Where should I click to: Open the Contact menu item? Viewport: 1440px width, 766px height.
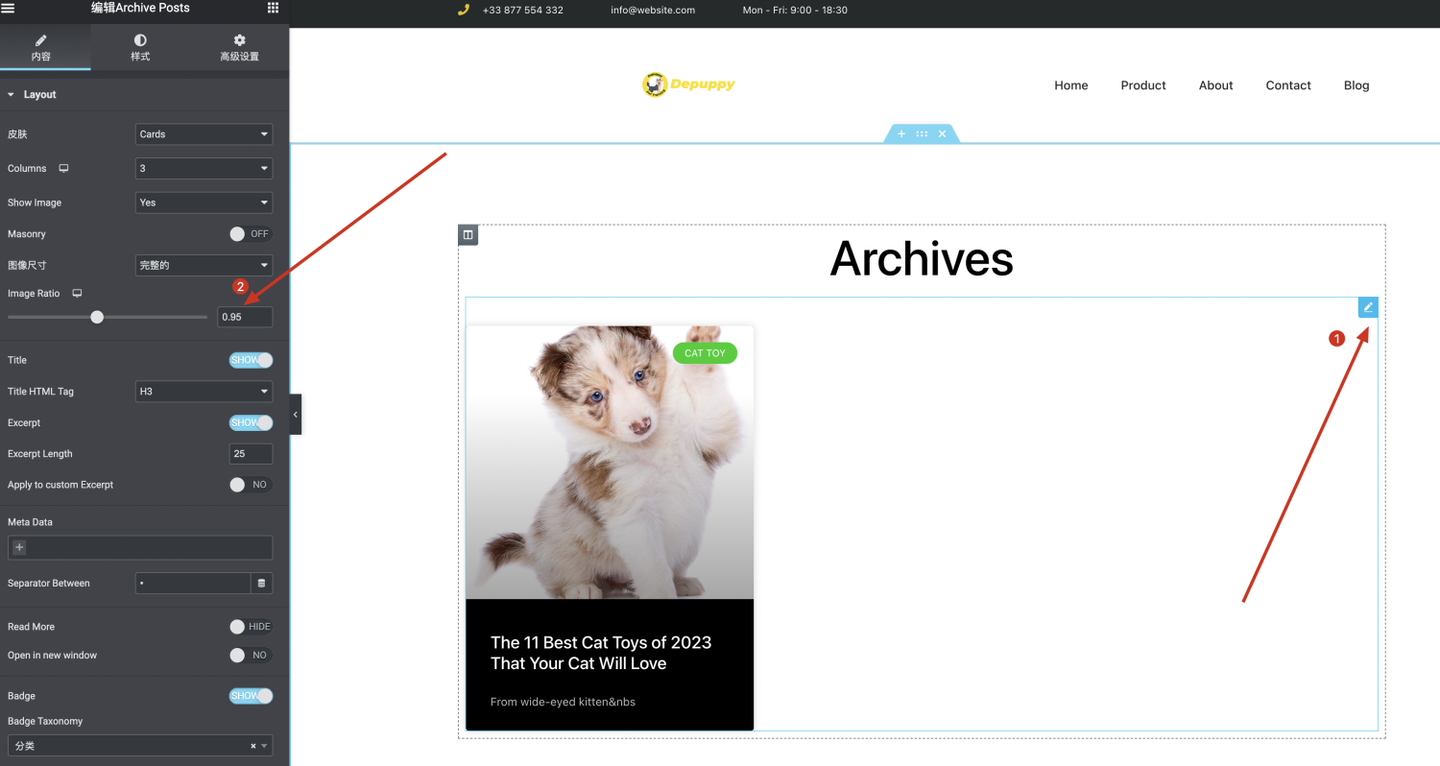point(1288,85)
